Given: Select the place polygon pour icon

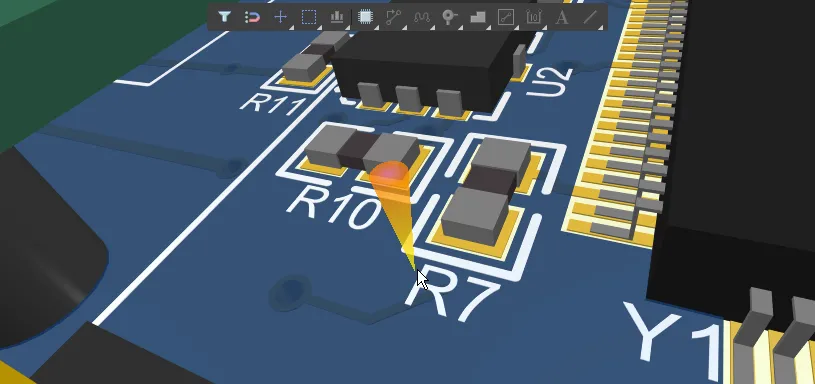Looking at the screenshot, I should (x=478, y=17).
